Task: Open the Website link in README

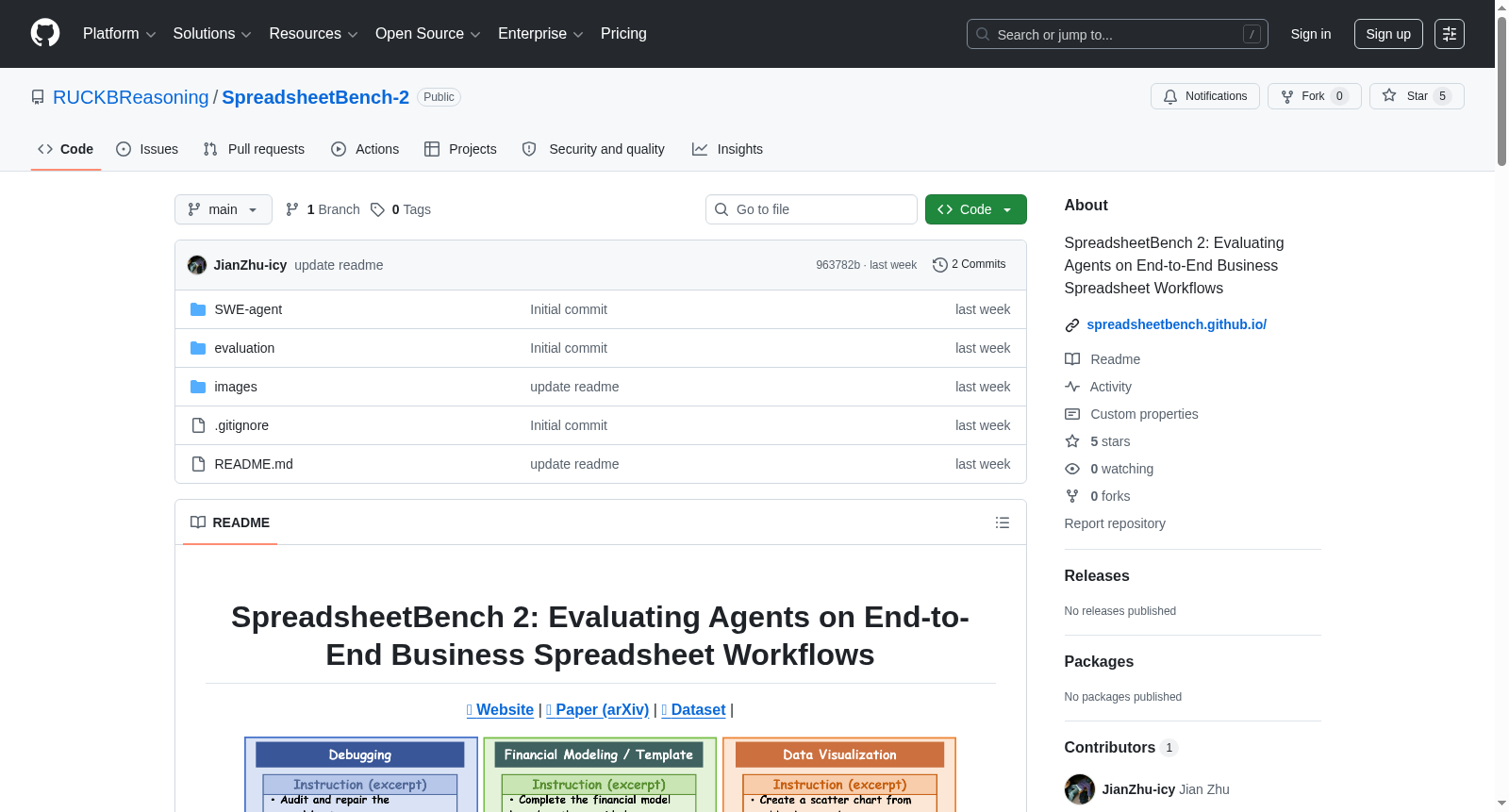Action: [500, 710]
